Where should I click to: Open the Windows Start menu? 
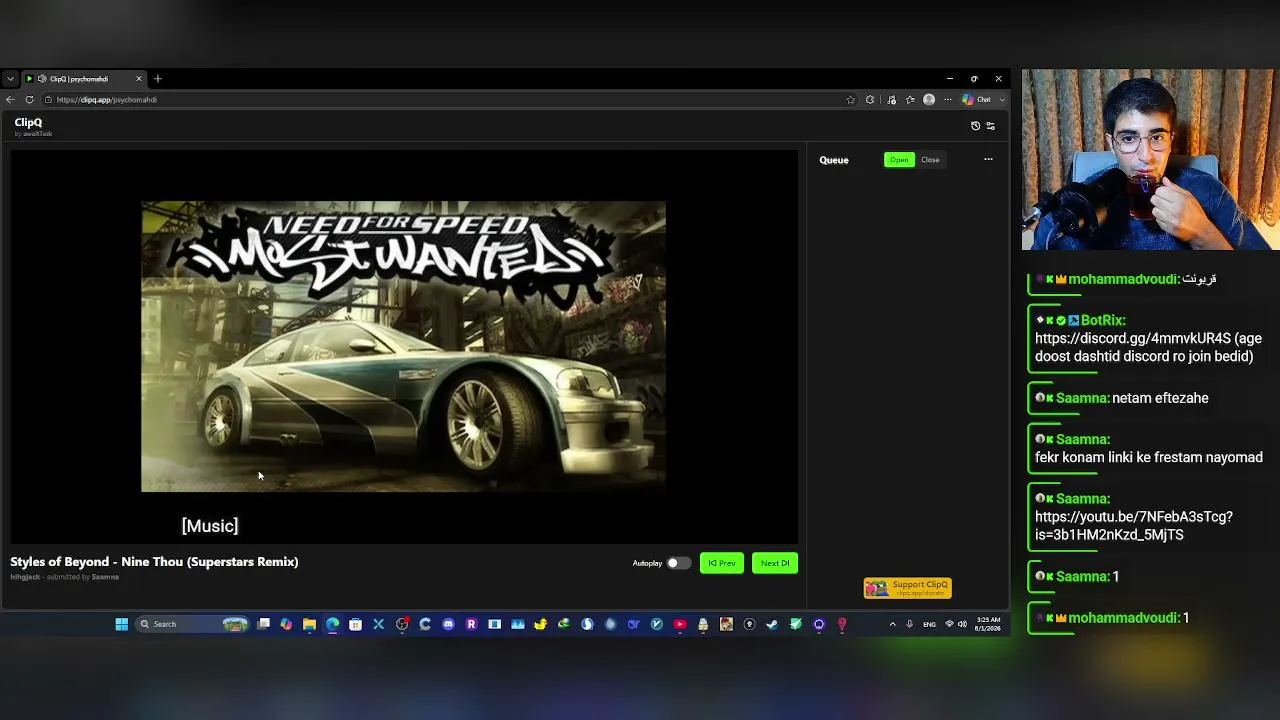click(x=121, y=624)
